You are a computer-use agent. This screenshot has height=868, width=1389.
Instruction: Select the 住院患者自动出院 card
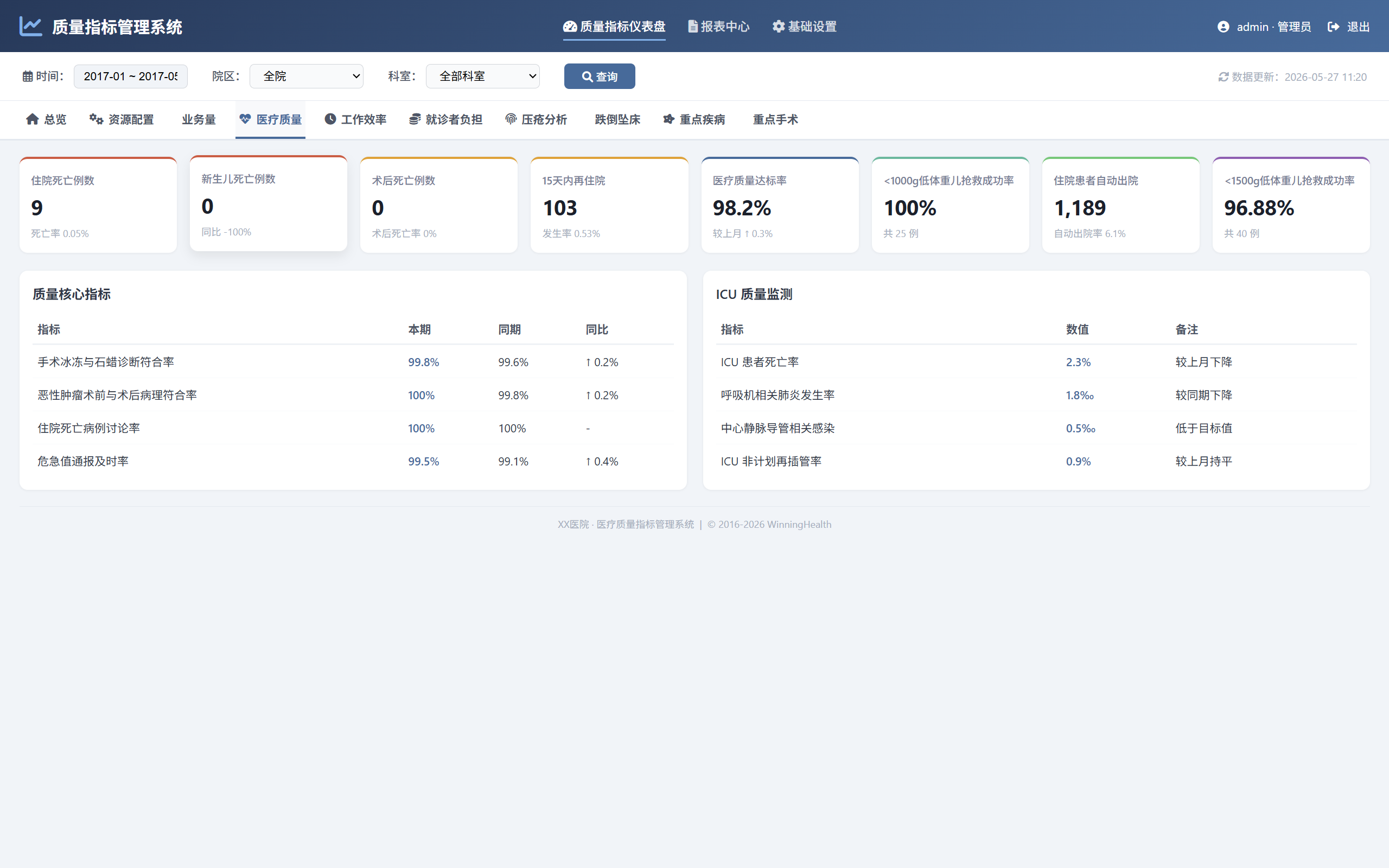pos(1120,205)
